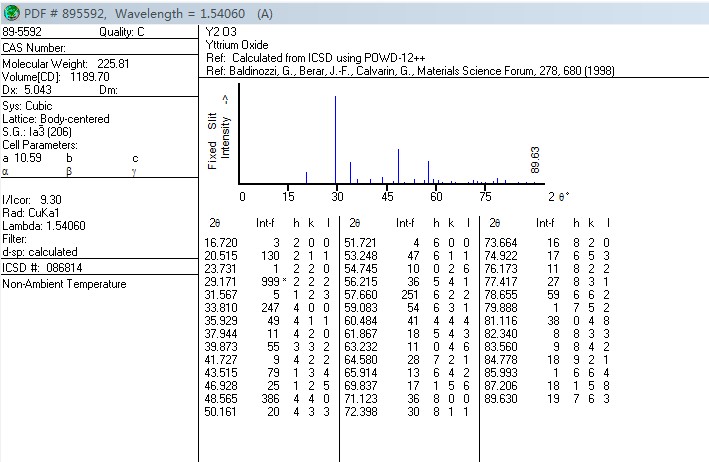Select the Molecular Weight value 225.81

(113, 64)
